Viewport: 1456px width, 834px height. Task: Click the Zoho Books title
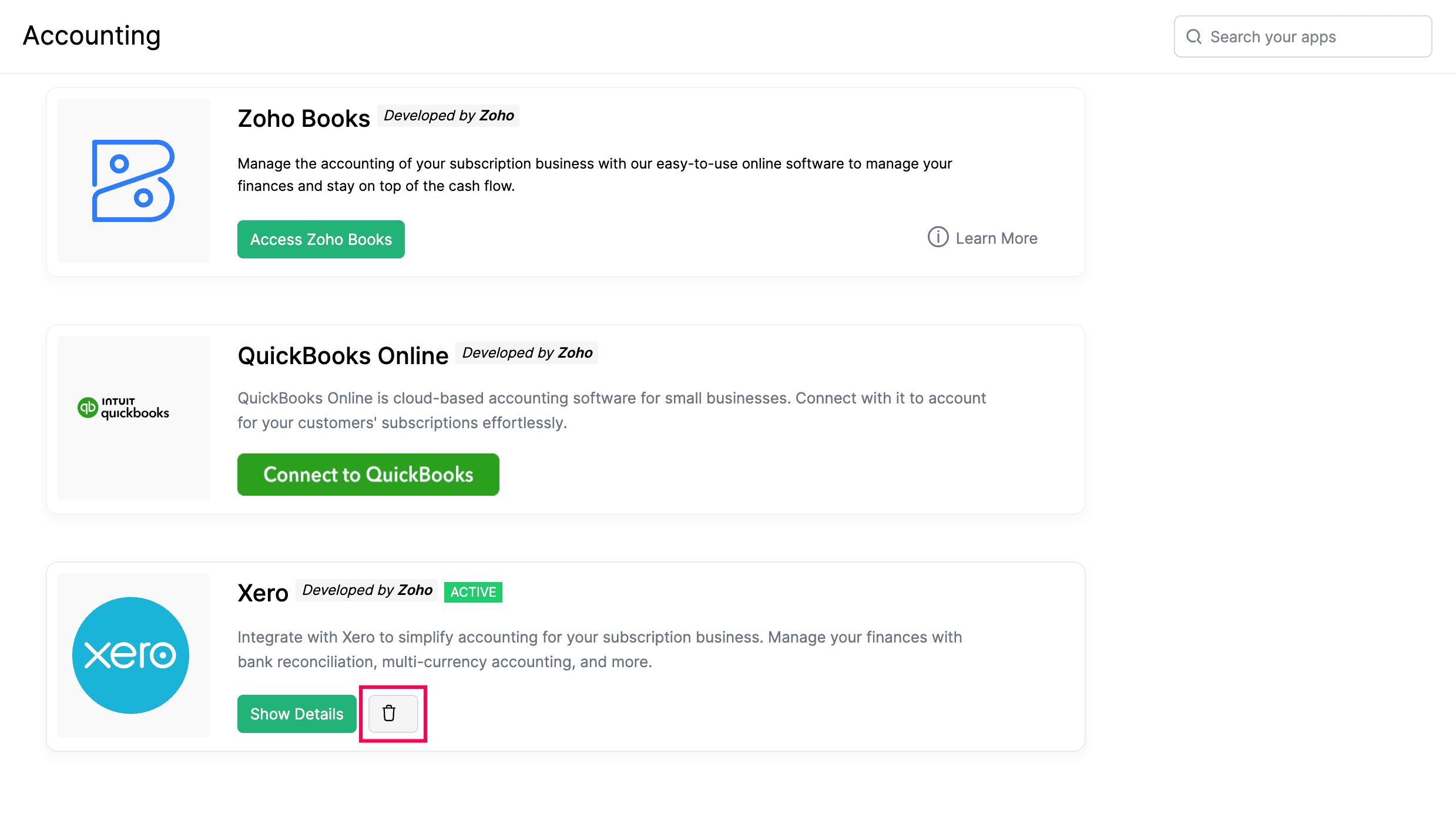point(304,119)
